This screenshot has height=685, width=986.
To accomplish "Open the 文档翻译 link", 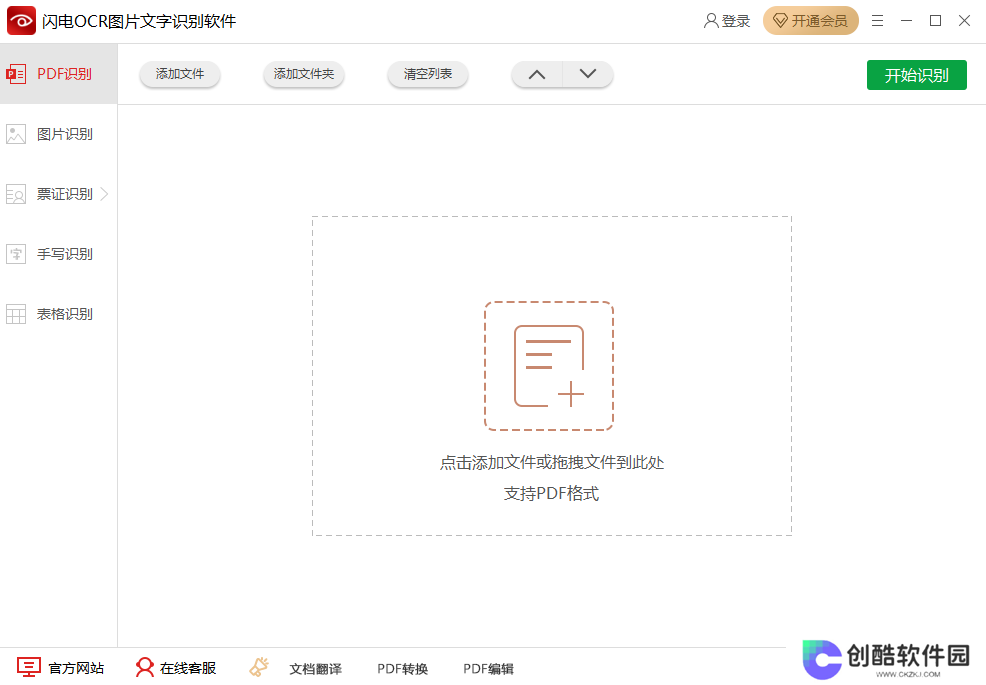I will [x=316, y=669].
